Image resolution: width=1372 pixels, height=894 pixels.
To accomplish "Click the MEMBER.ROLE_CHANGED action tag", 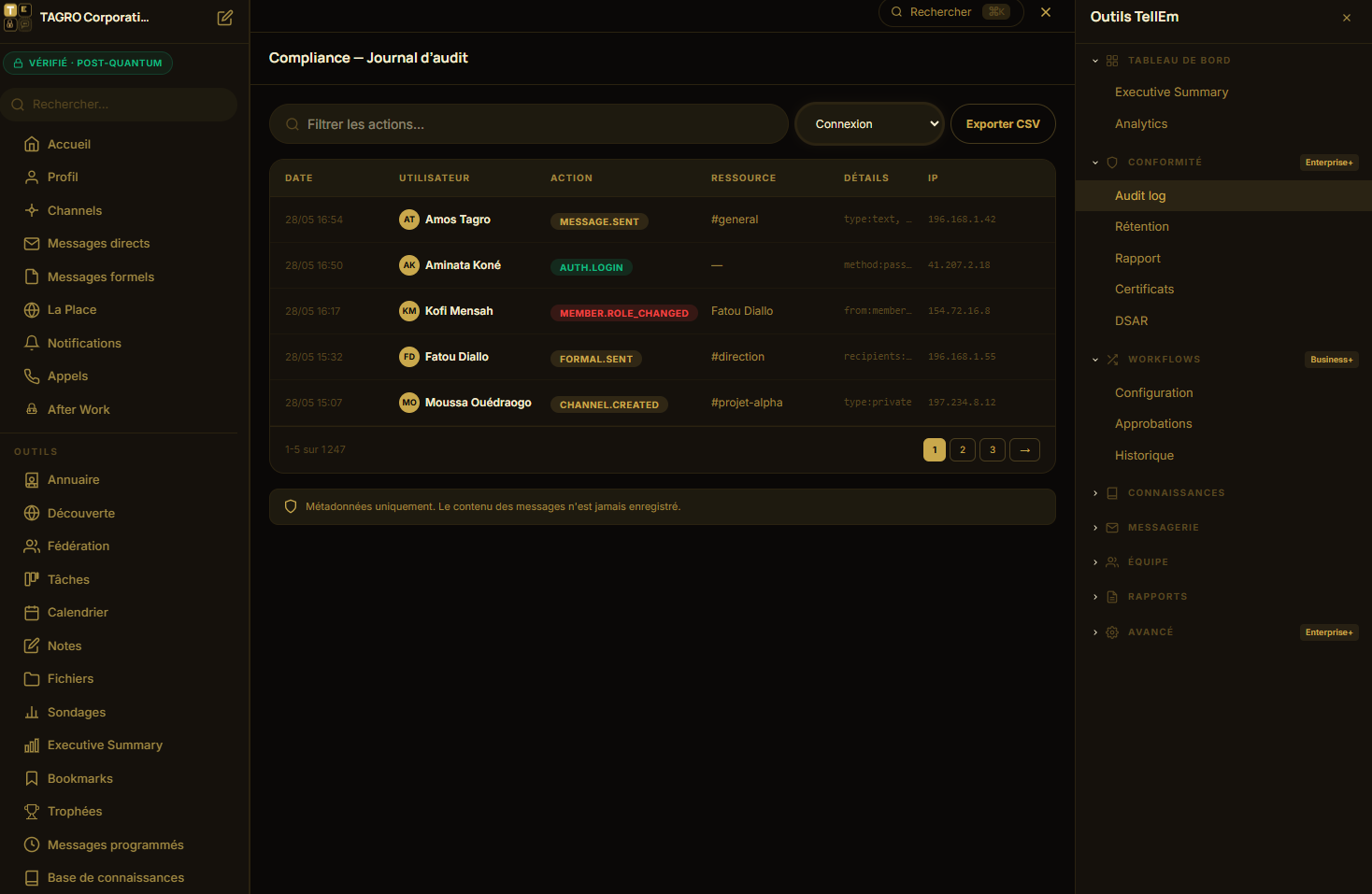I will click(624, 313).
